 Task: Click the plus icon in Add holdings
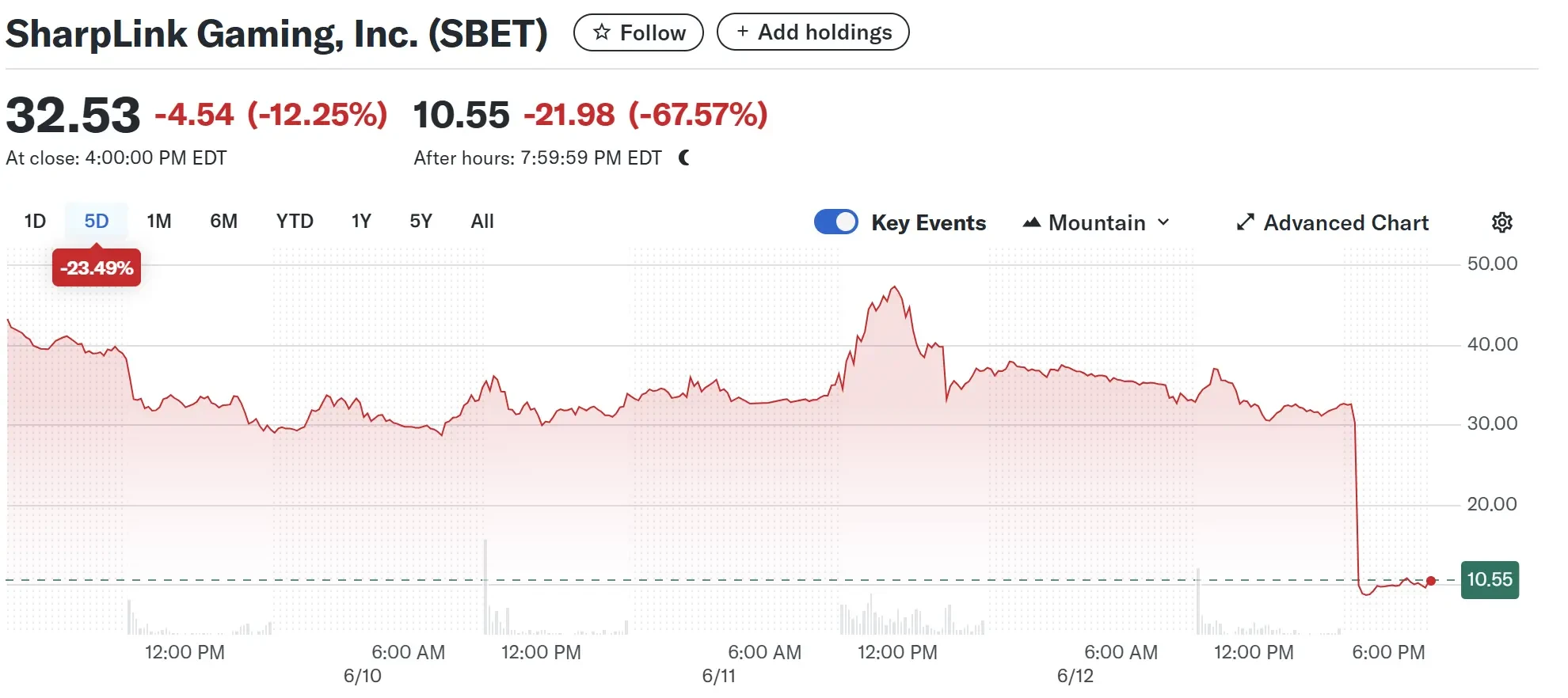pyautogui.click(x=742, y=31)
